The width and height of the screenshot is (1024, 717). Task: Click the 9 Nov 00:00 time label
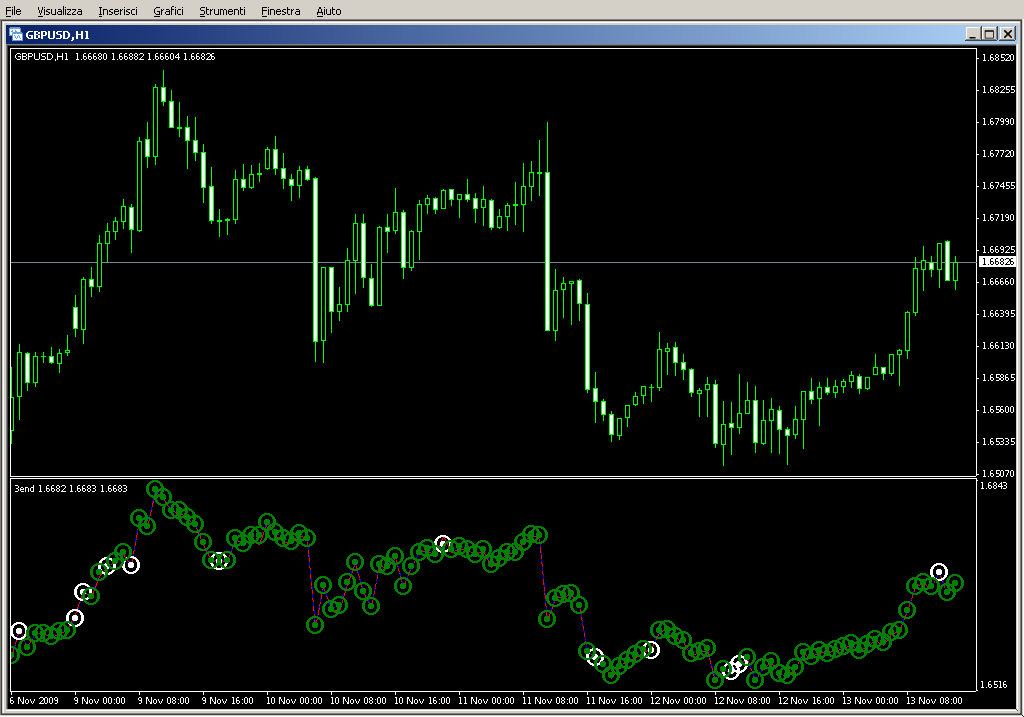pyautogui.click(x=100, y=701)
